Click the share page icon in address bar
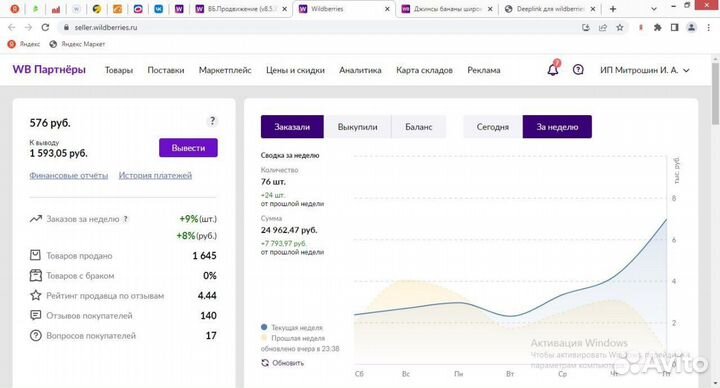This screenshot has width=720, height=388. (602, 28)
